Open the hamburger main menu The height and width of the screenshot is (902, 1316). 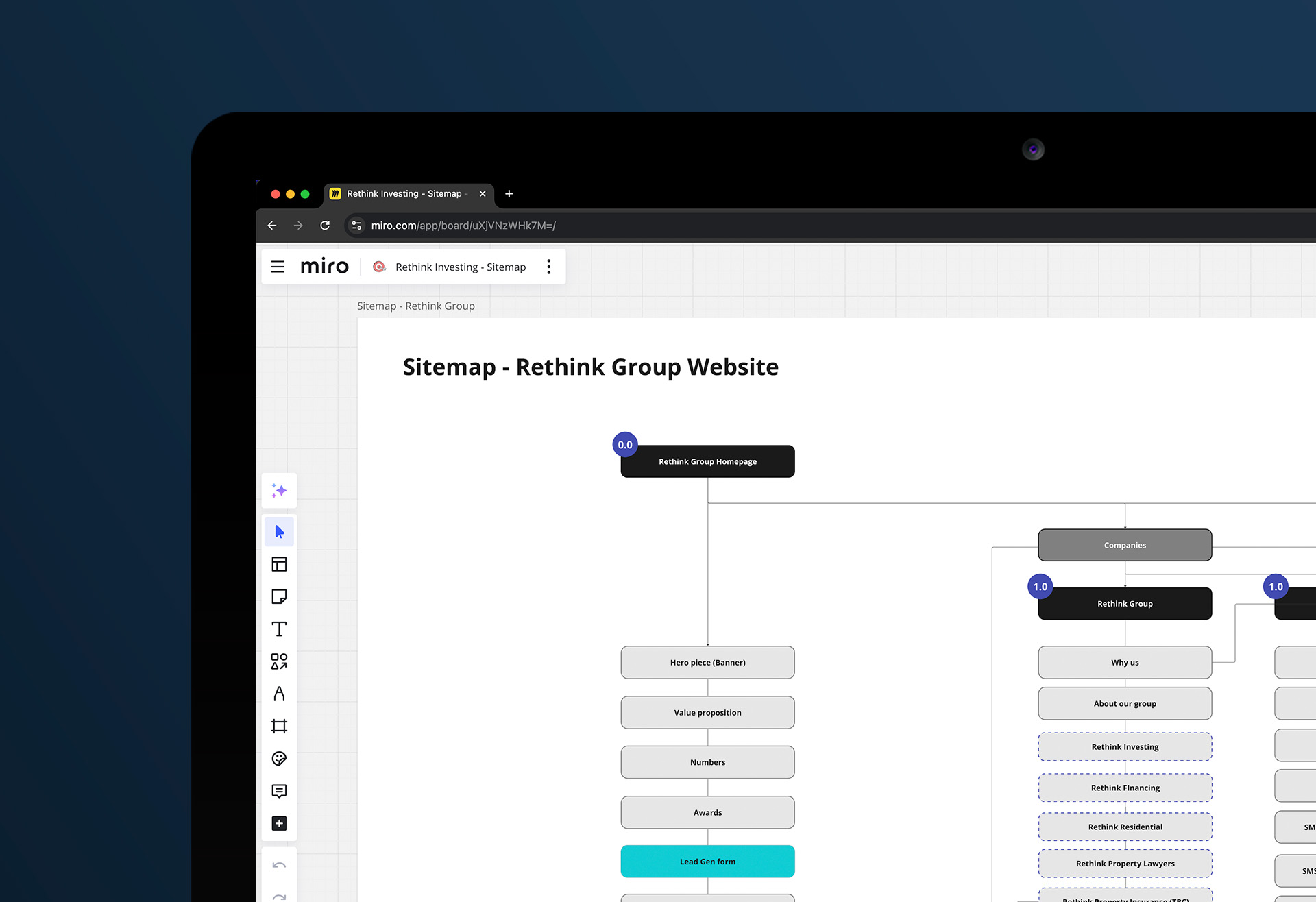point(278,267)
